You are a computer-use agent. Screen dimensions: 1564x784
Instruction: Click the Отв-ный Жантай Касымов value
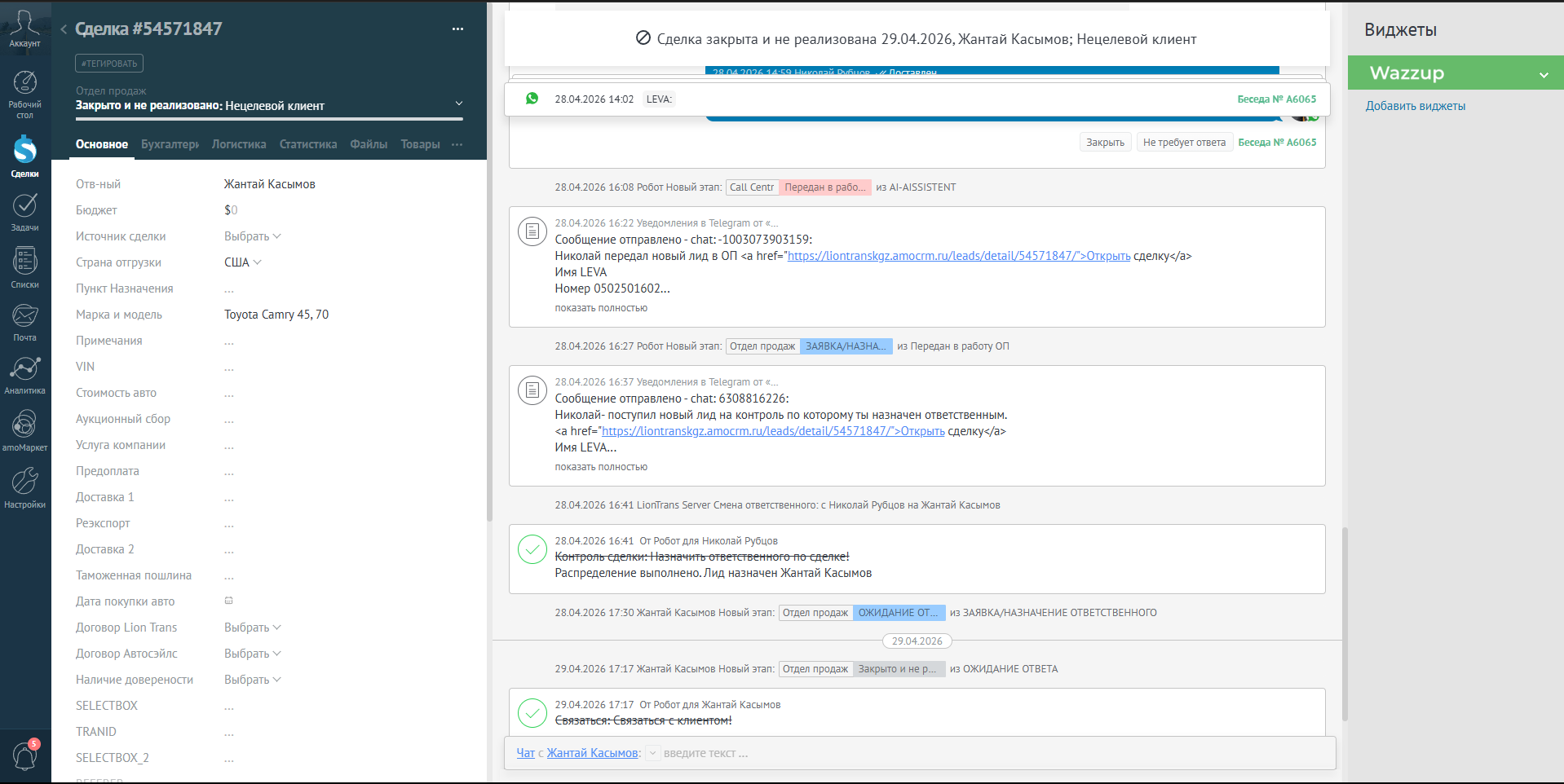[x=270, y=184]
